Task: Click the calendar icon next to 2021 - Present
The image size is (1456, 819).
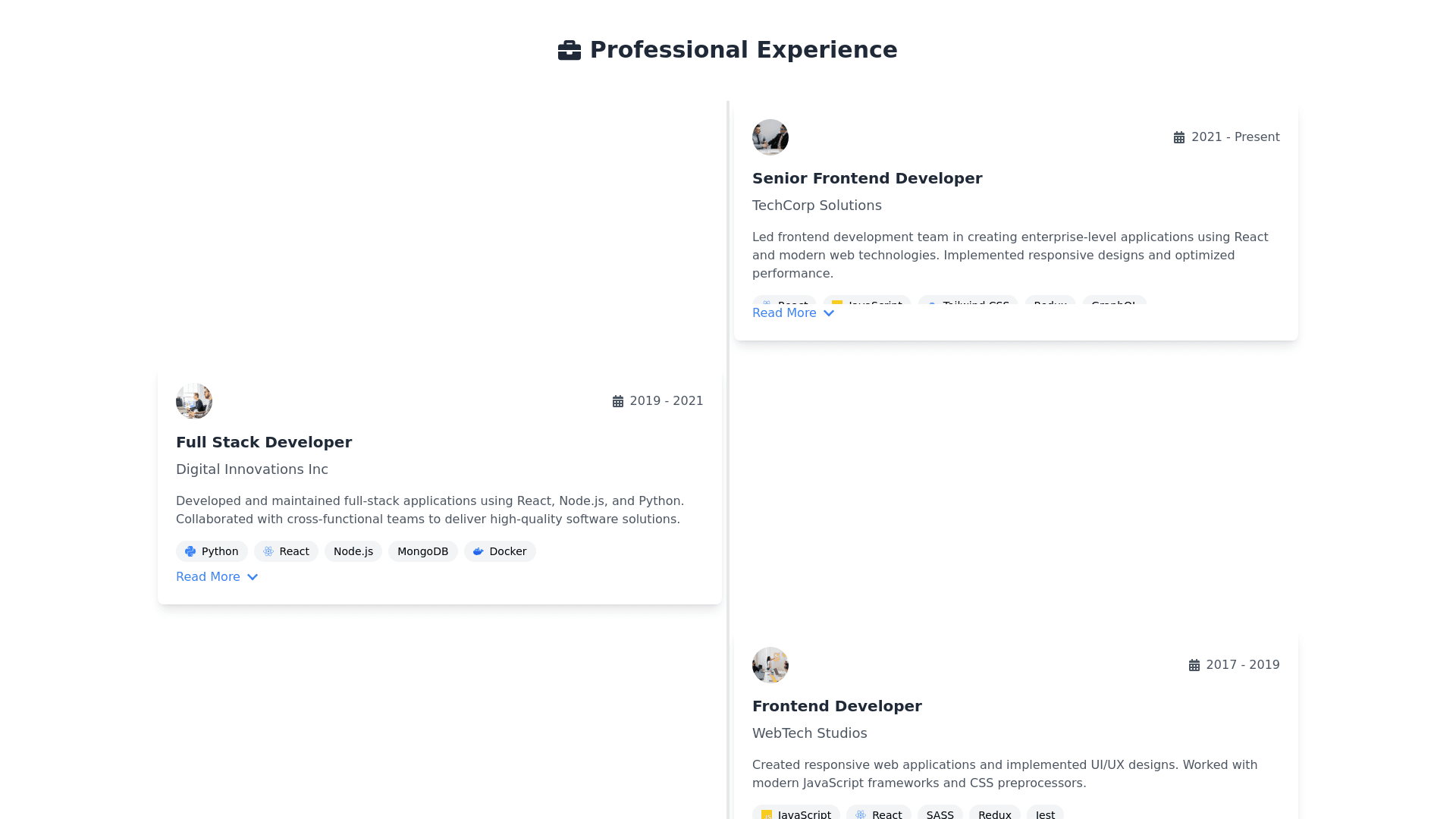Action: pyautogui.click(x=1178, y=137)
